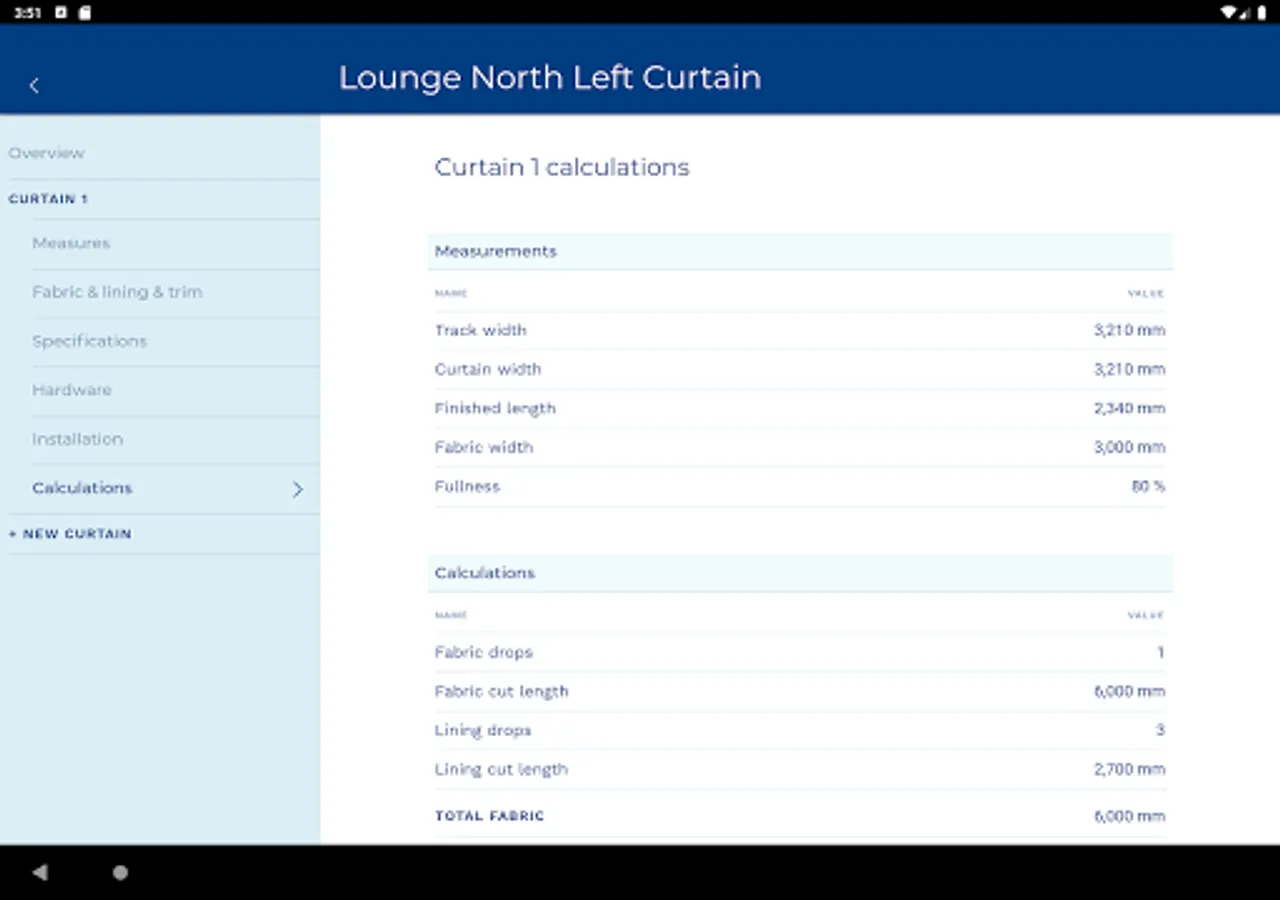Click the Fabric cut length row label
This screenshot has width=1280, height=900.
502,691
